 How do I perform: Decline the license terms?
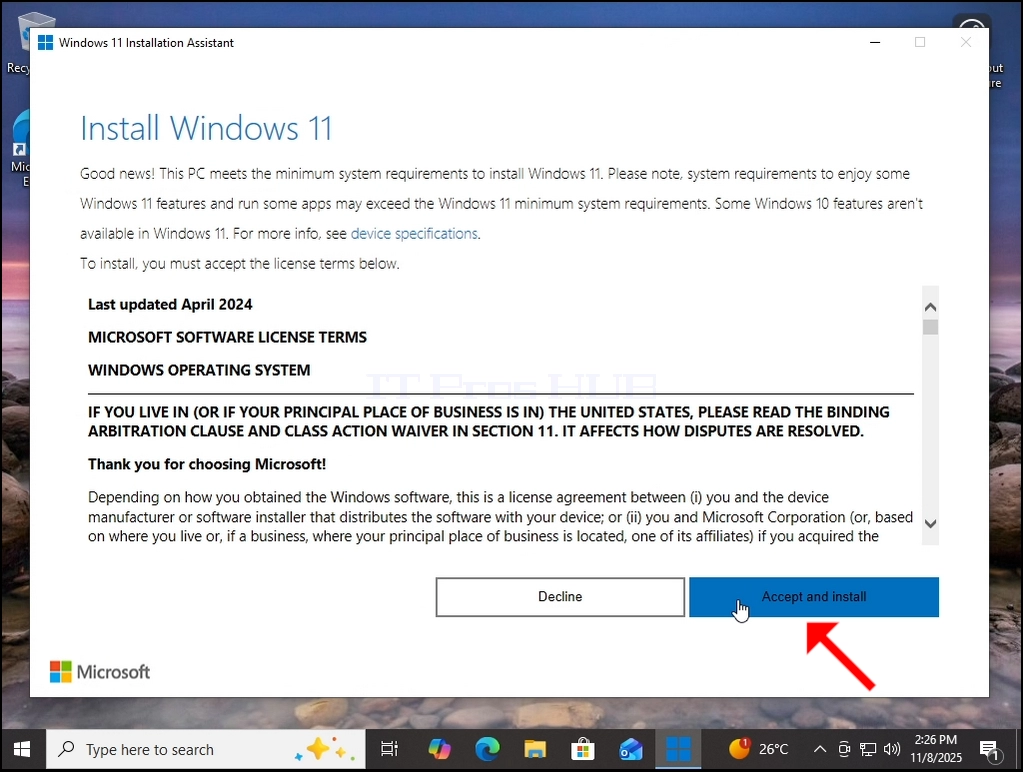(x=560, y=596)
